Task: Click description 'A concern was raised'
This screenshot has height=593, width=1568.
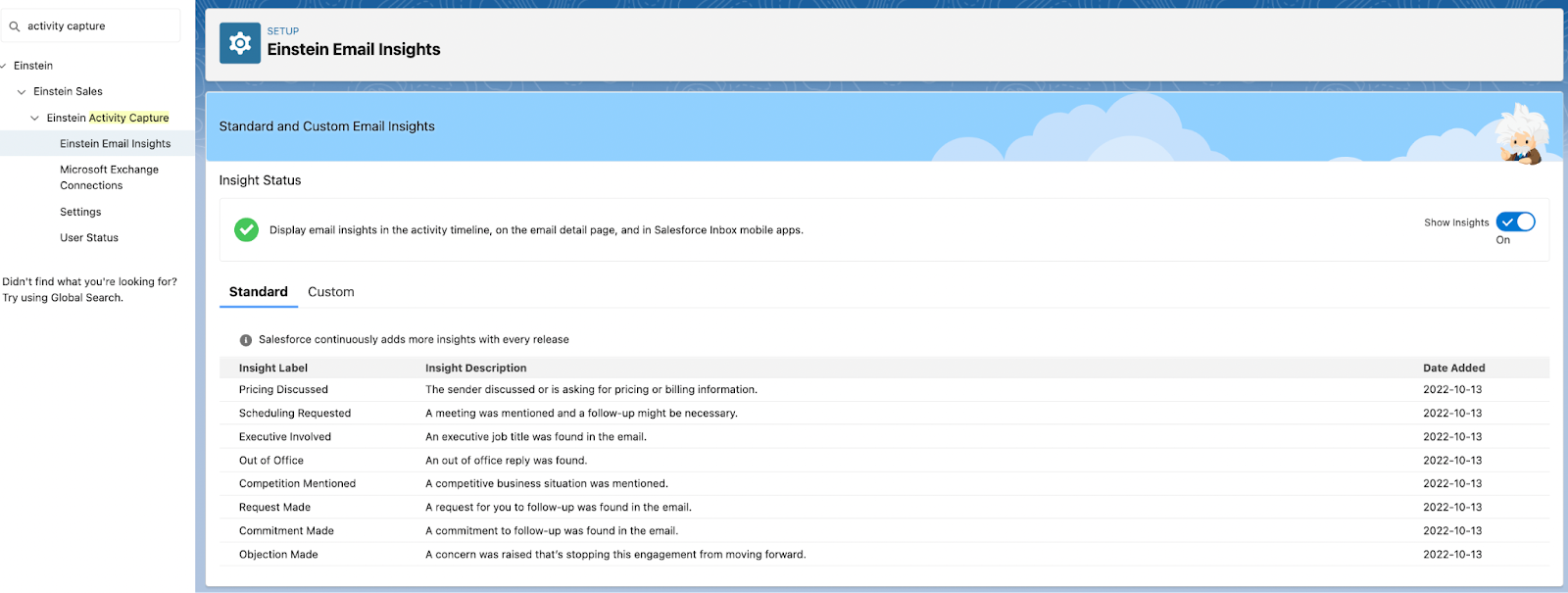Action: click(615, 555)
